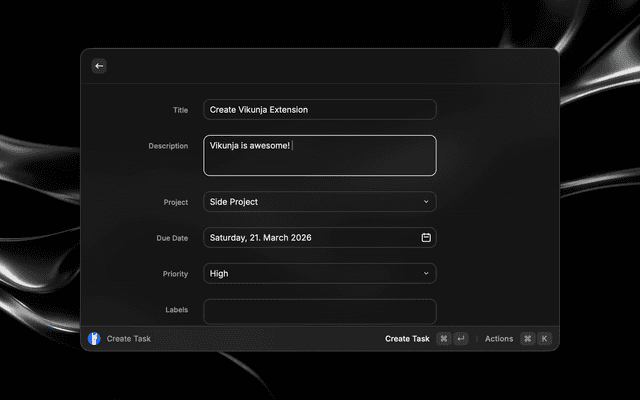
Task: Click the empty Labels field
Action: pyautogui.click(x=319, y=311)
